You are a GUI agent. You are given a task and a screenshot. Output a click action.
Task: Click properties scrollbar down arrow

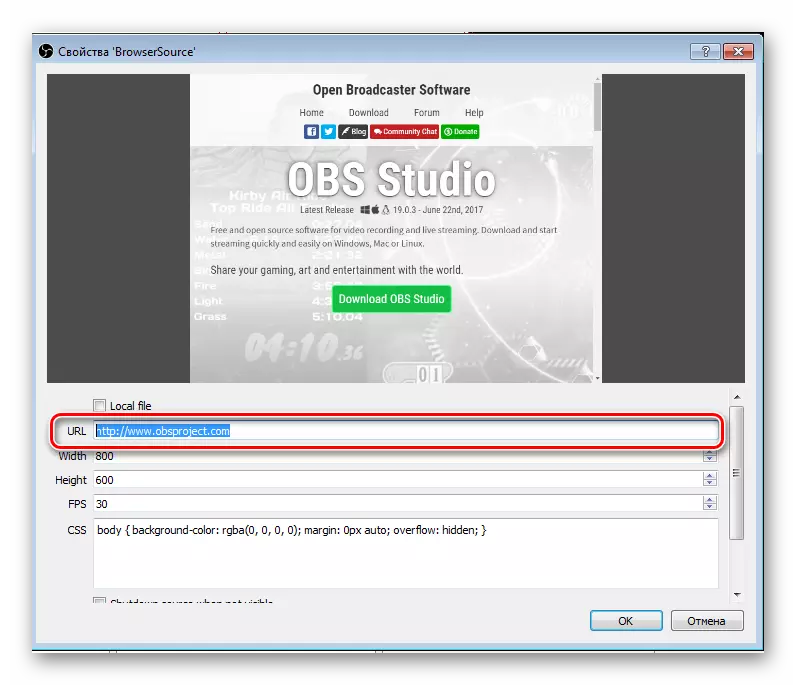coord(737,595)
